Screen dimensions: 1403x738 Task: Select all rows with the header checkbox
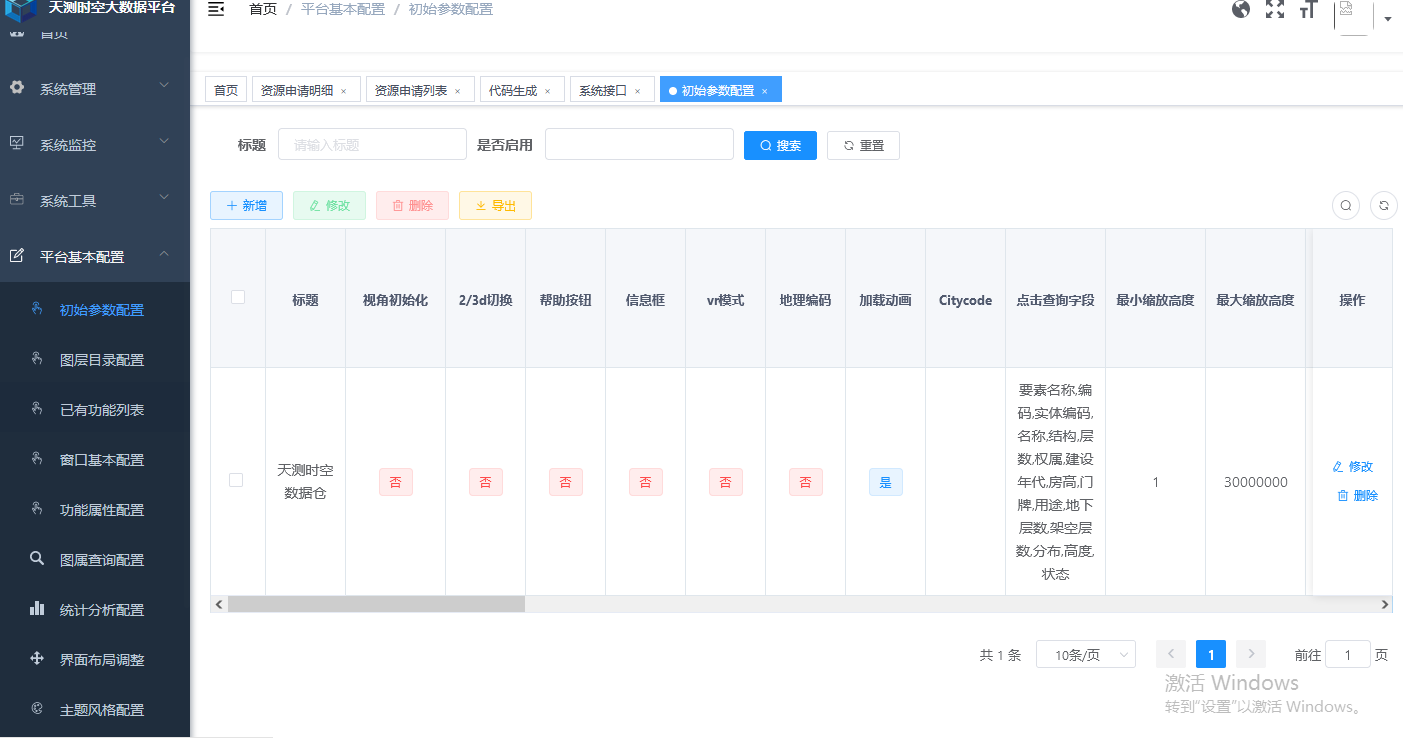tap(236, 297)
